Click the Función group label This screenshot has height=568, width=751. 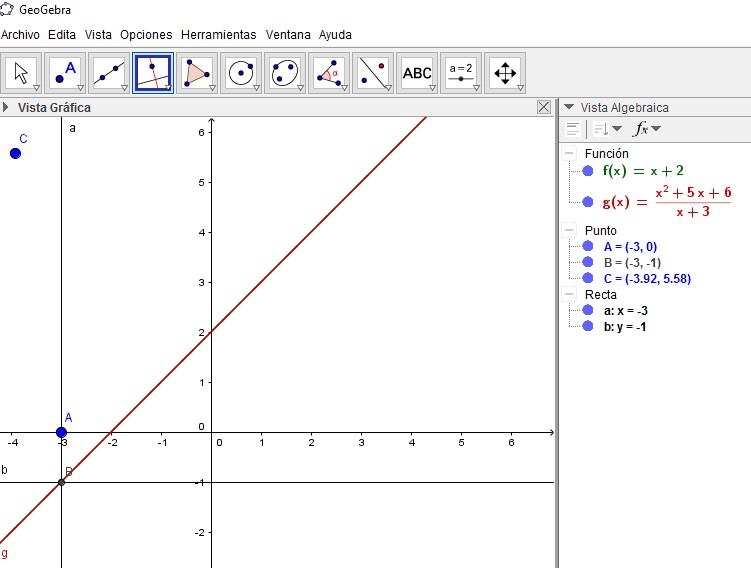tap(606, 153)
